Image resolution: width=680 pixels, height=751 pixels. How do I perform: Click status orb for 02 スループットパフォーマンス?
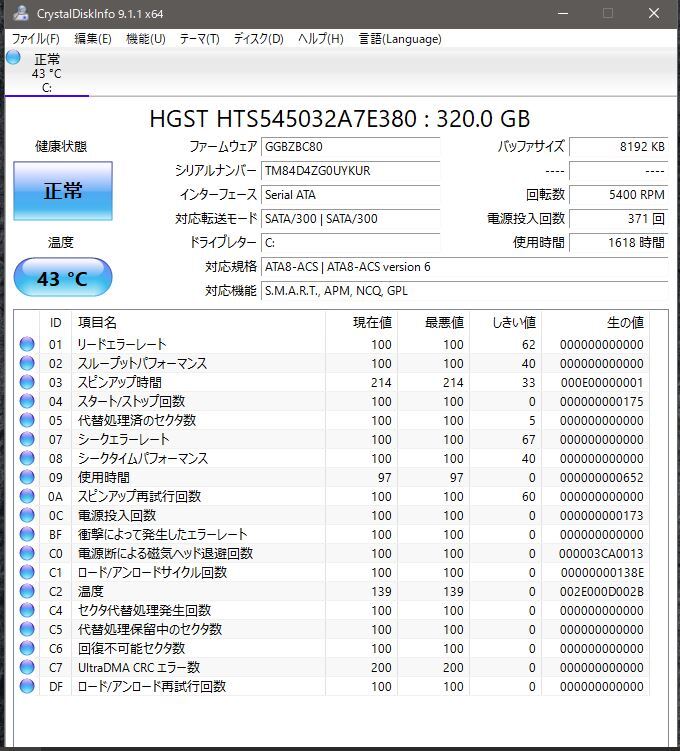pyautogui.click(x=27, y=363)
